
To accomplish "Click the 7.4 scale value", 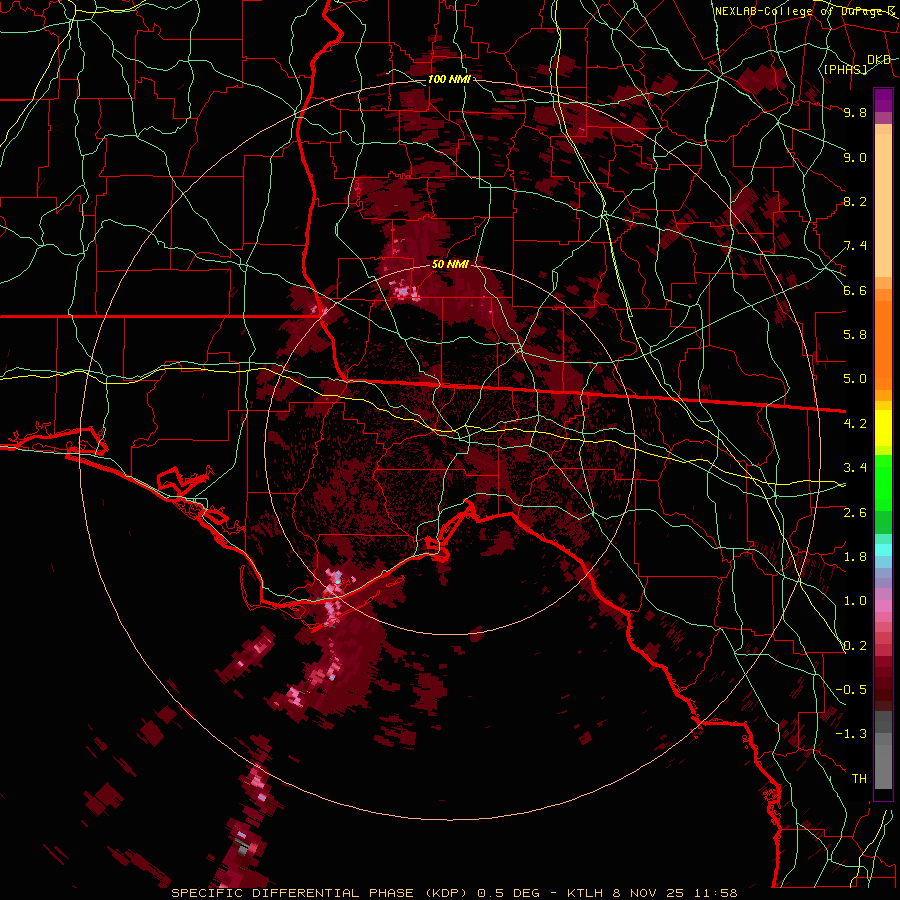I will pos(855,246).
